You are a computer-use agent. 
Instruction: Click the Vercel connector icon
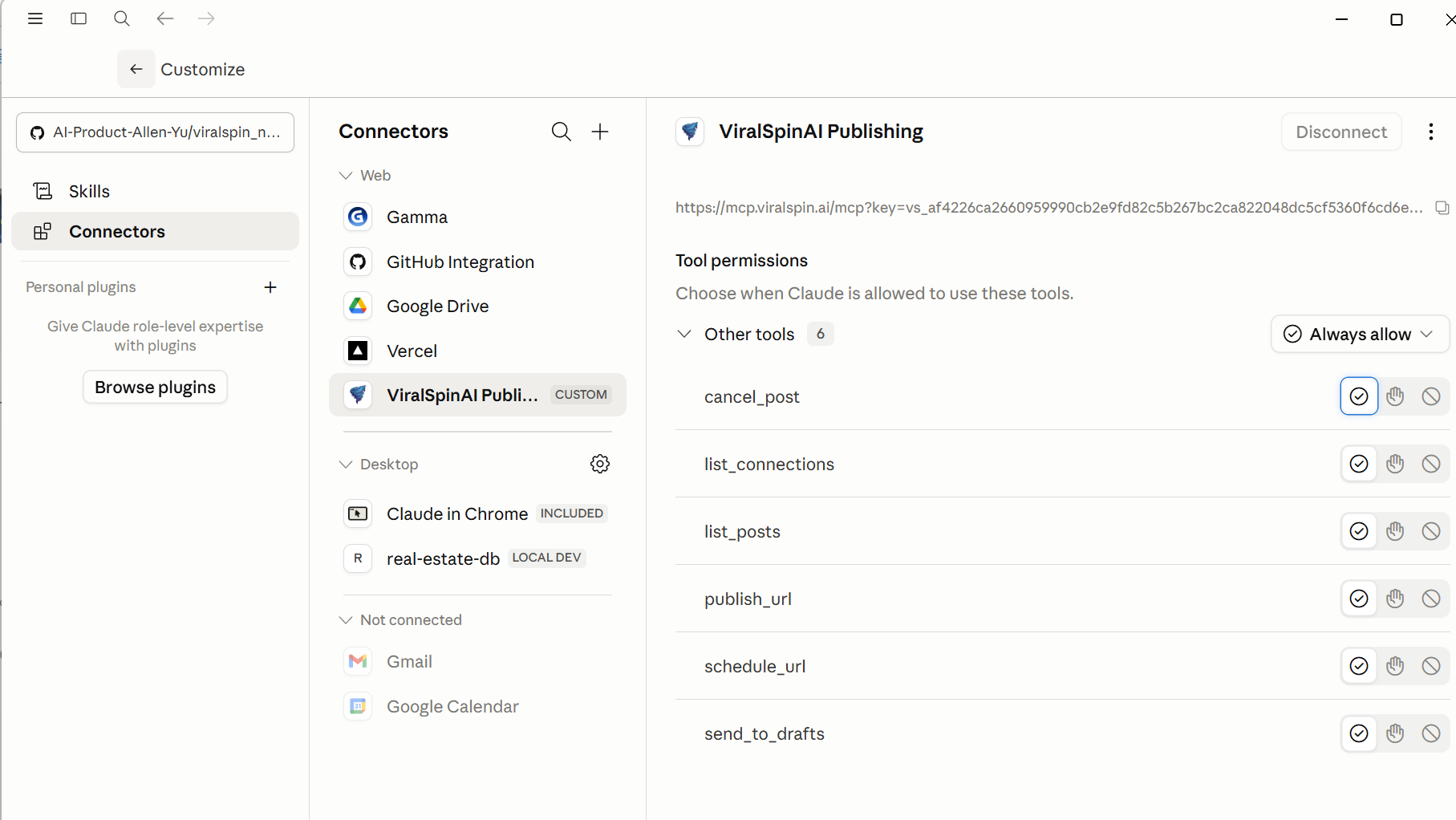(358, 351)
